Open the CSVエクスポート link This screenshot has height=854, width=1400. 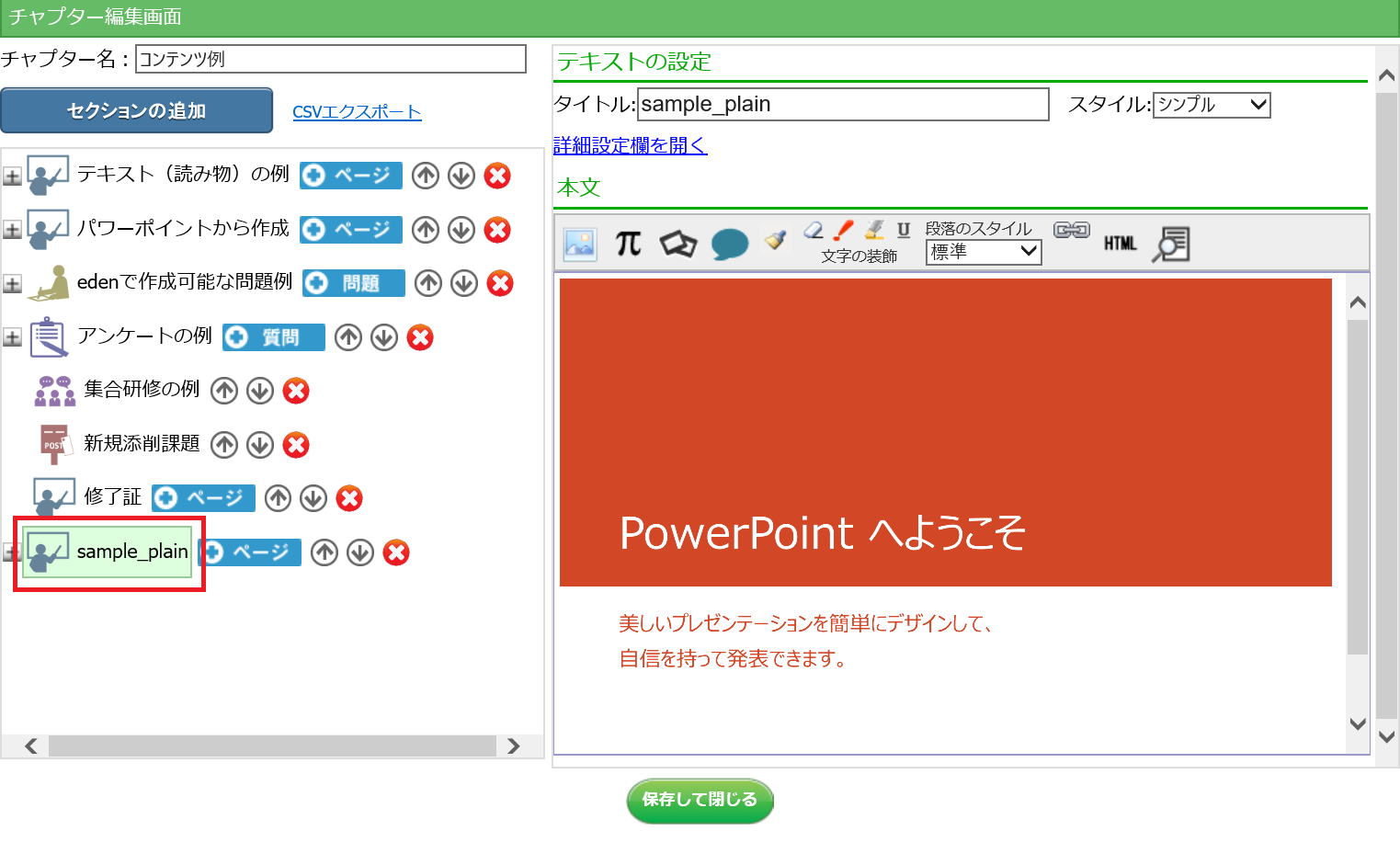[357, 112]
